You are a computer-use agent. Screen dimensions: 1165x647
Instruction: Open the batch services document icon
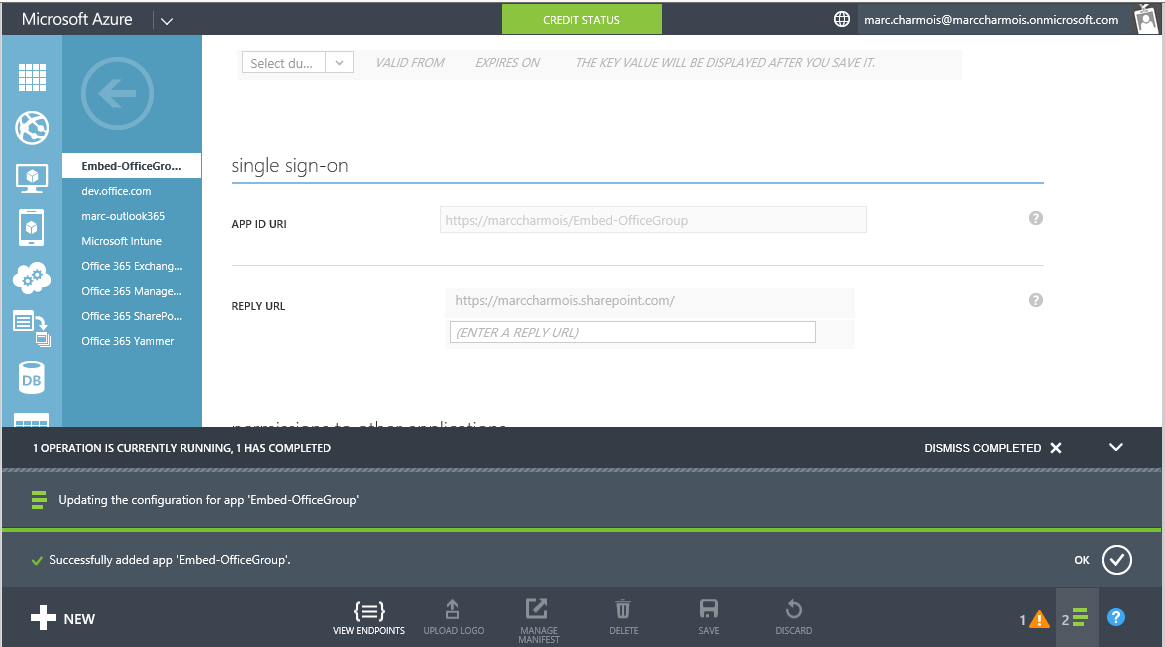(32, 328)
